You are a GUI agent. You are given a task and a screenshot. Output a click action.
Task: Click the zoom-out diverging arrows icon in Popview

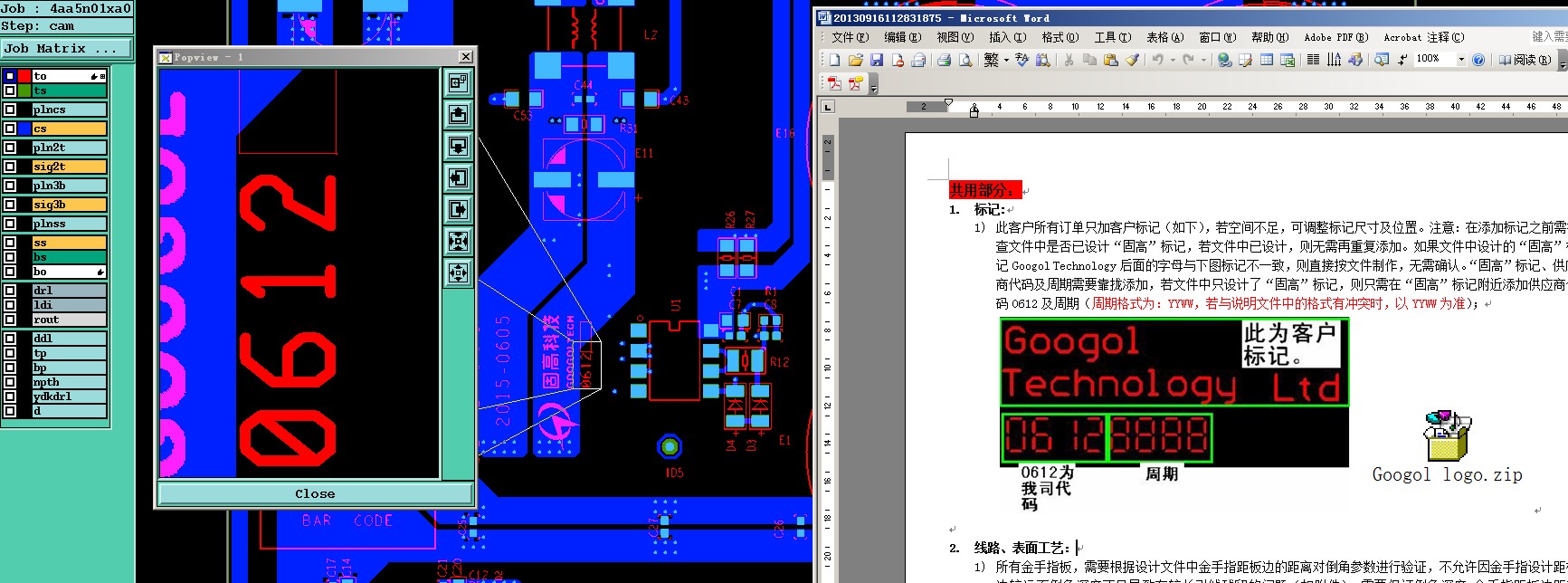point(459,272)
